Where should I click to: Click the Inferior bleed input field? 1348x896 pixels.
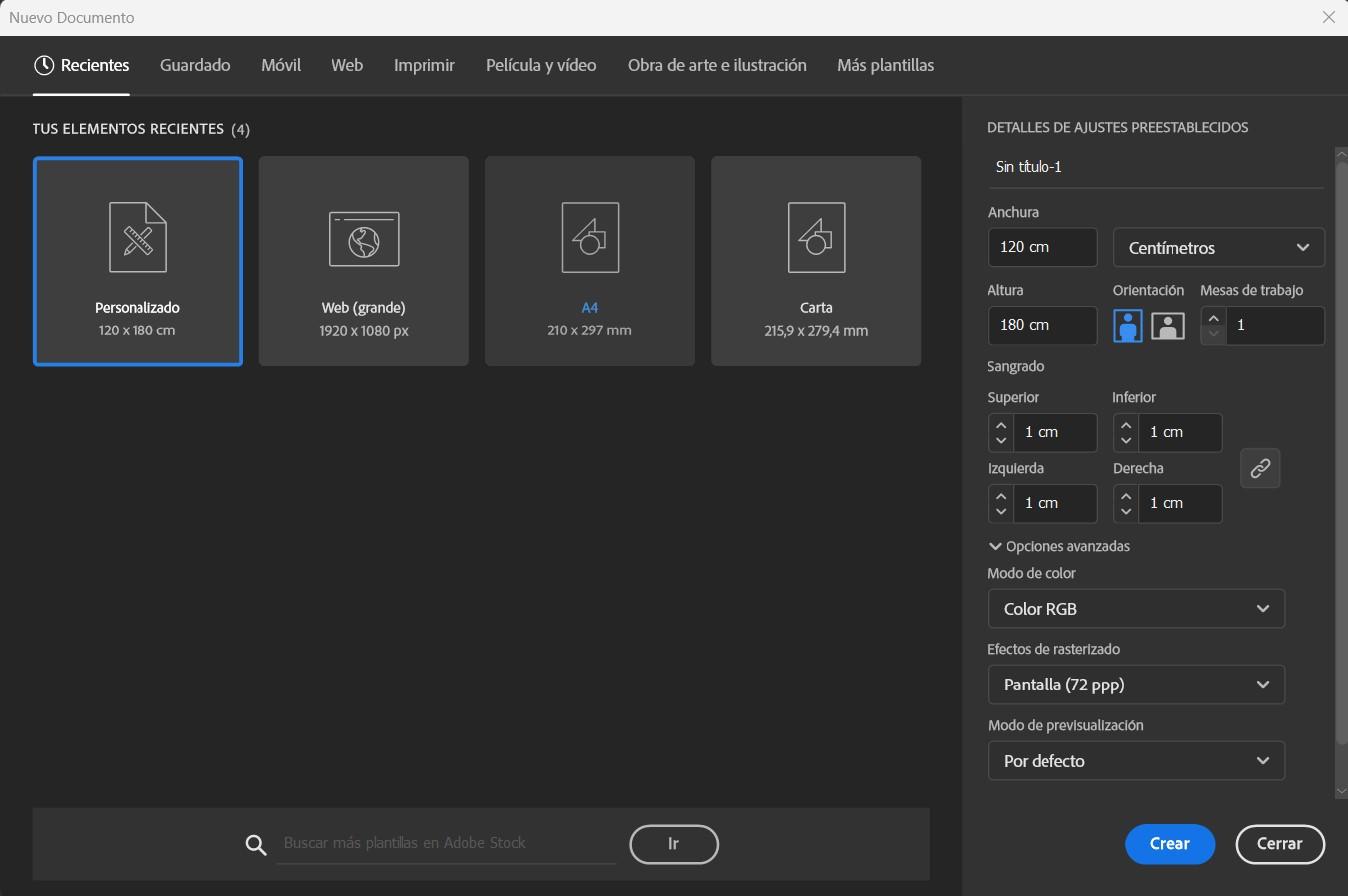[1180, 432]
